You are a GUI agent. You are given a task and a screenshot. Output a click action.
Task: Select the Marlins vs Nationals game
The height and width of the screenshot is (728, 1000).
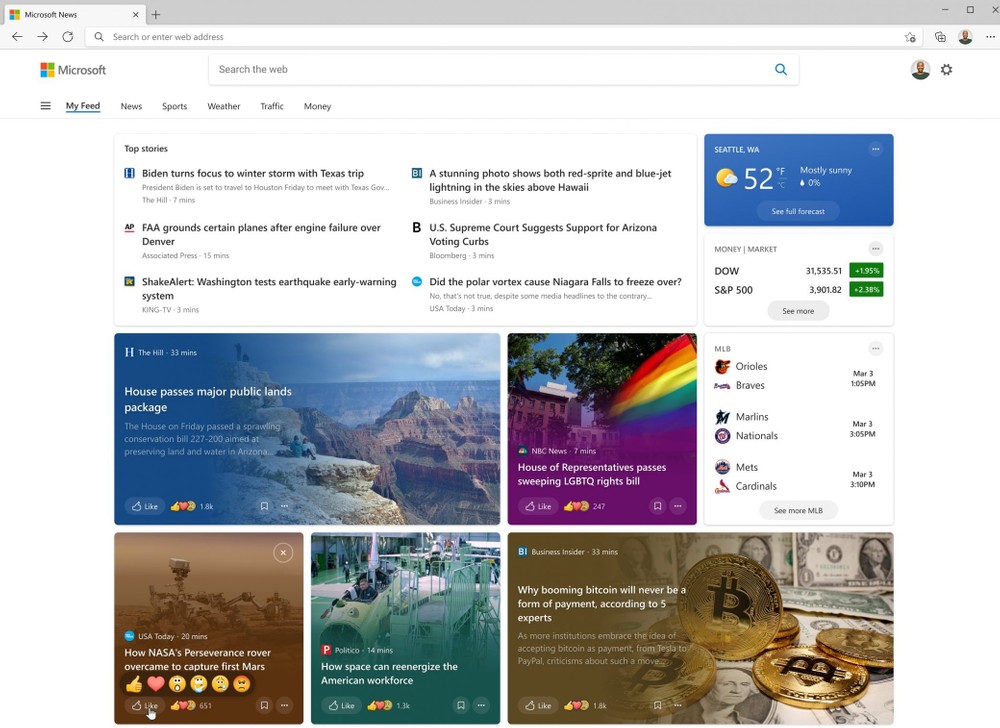[798, 426]
